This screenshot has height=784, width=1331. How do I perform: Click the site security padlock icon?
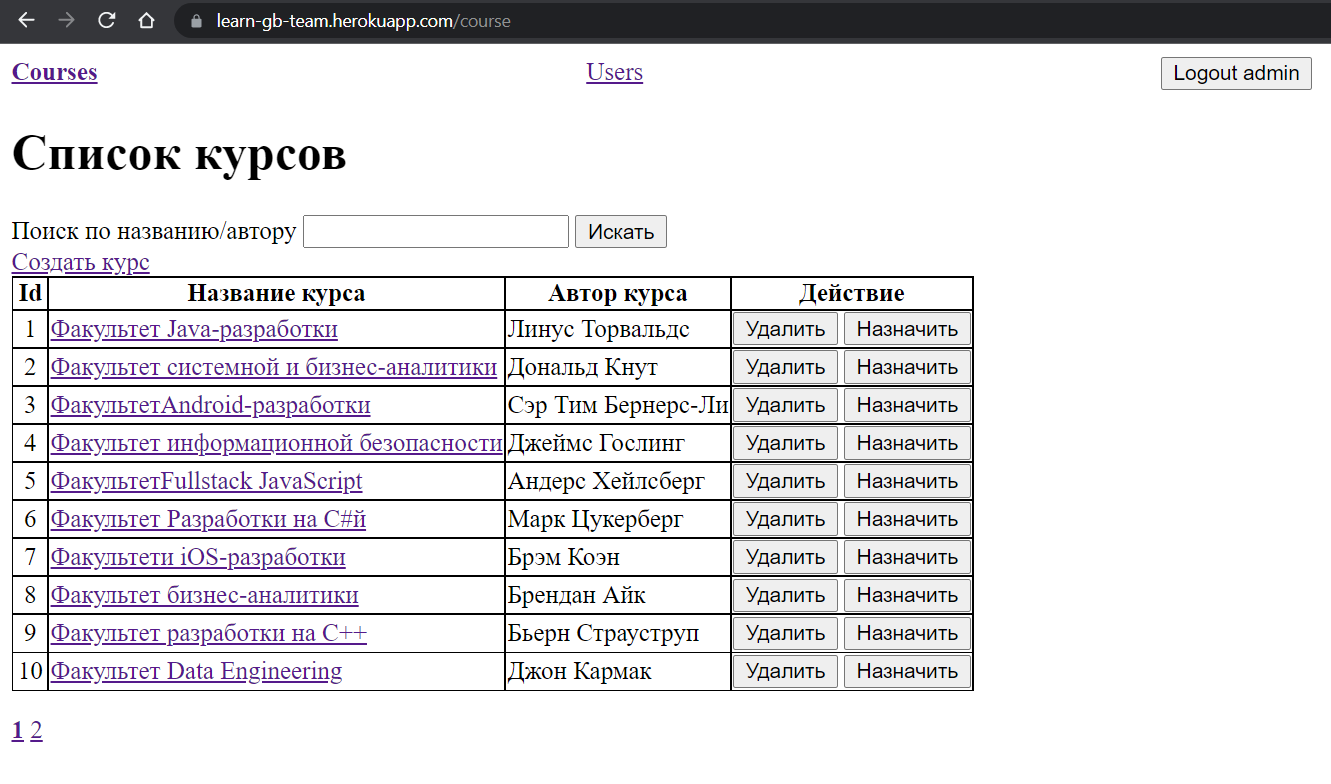click(x=196, y=20)
